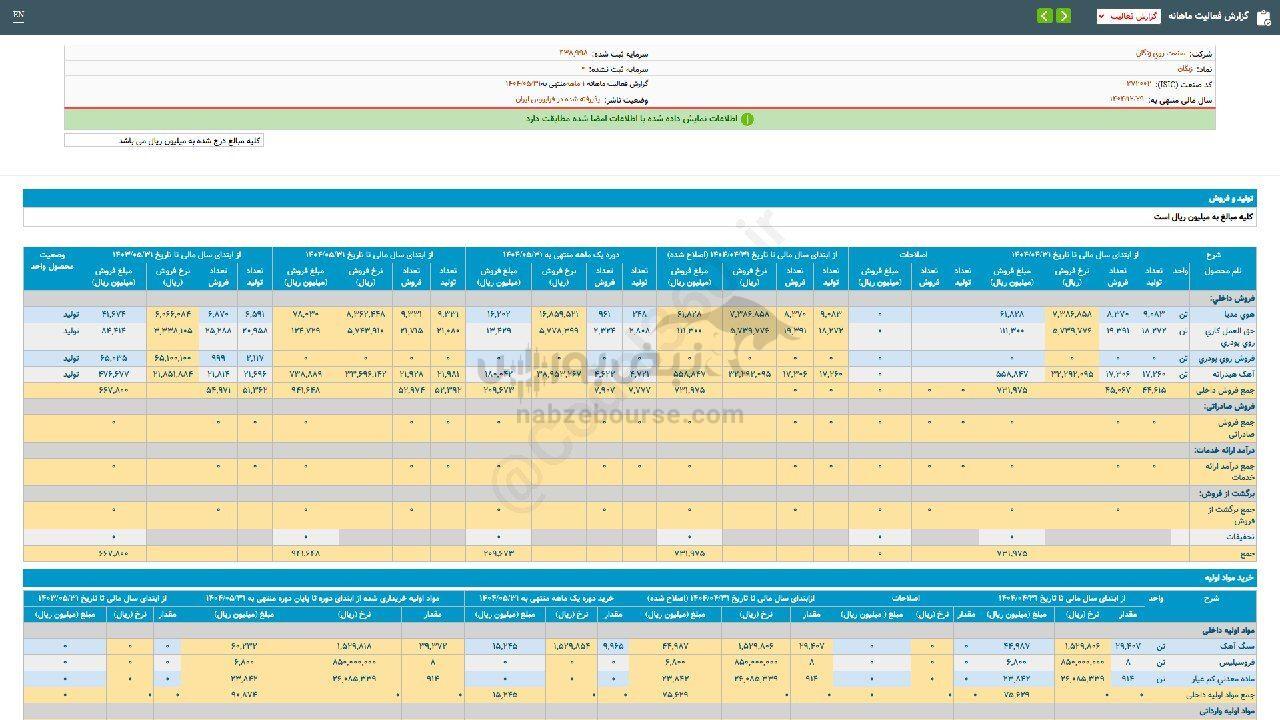Screen dimensions: 1280x720
Task: Click the جمع فروش داخلی total row label
Action: click(1223, 389)
